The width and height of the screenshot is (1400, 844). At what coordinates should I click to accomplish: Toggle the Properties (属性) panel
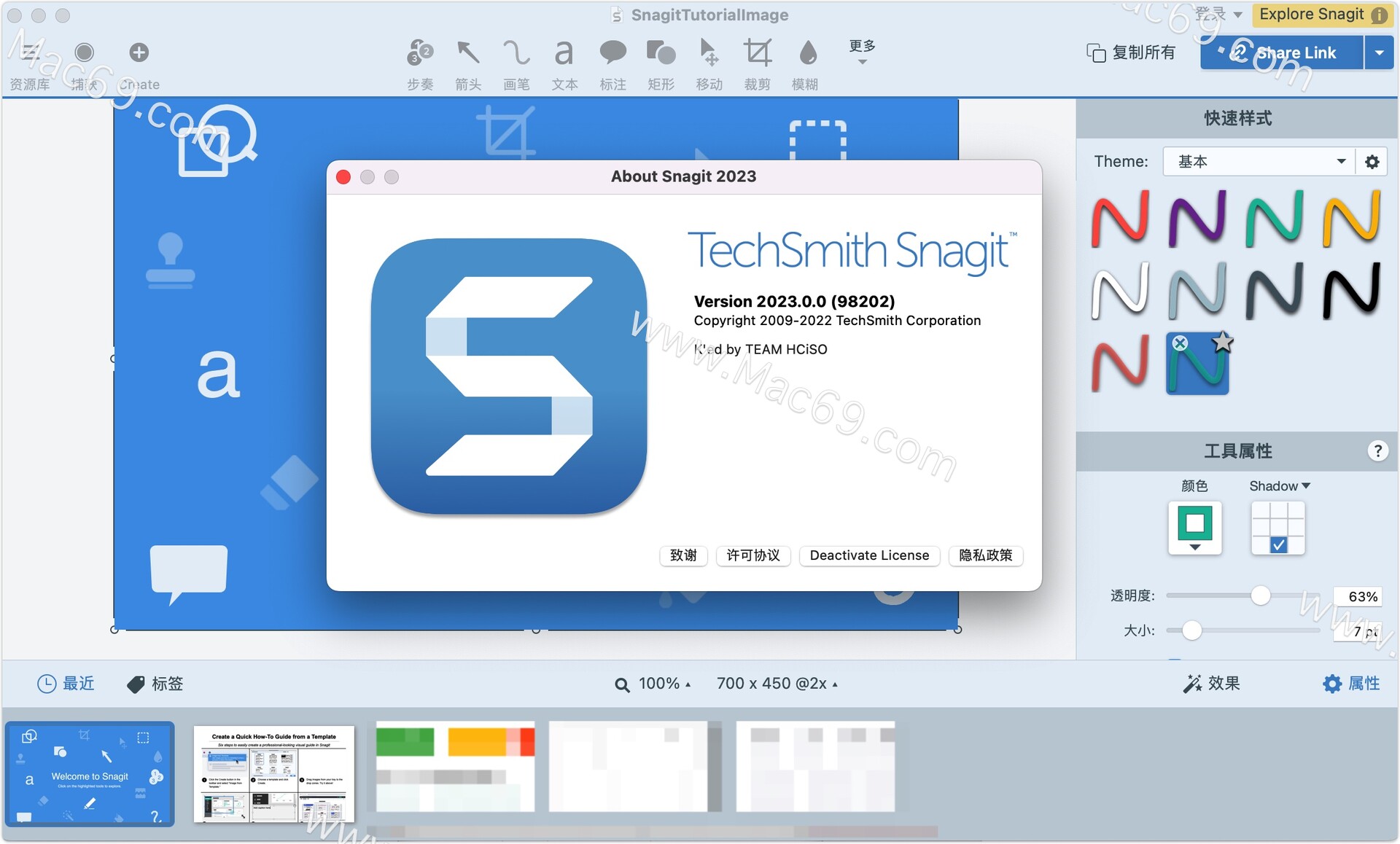tap(1351, 684)
